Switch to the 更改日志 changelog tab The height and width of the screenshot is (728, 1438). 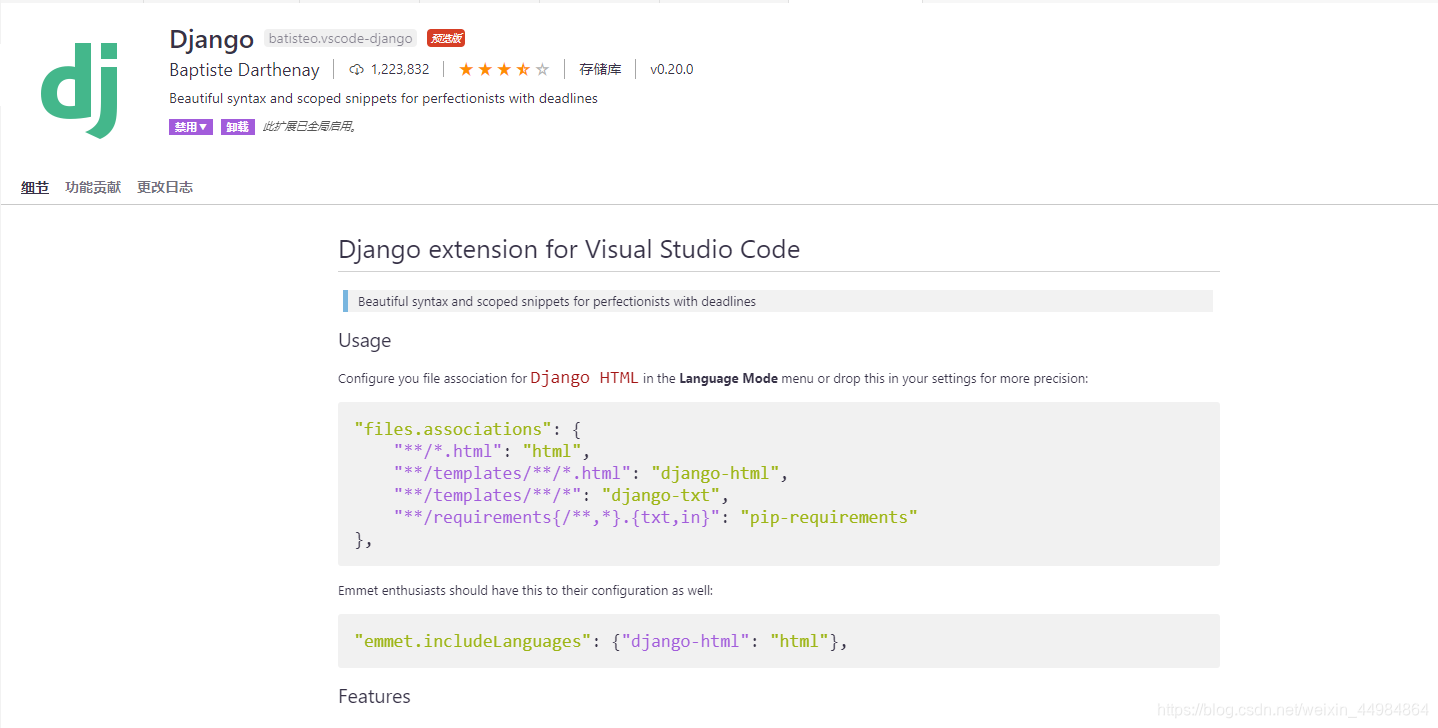(x=165, y=187)
